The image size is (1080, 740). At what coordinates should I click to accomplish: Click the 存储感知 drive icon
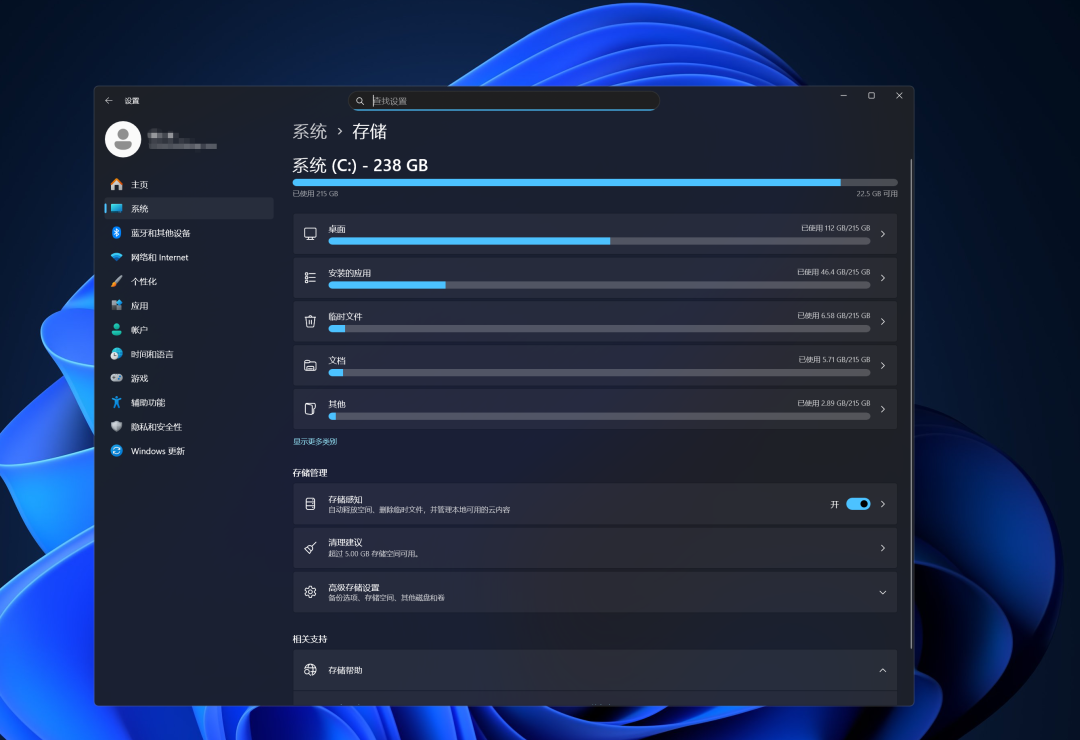tap(311, 504)
